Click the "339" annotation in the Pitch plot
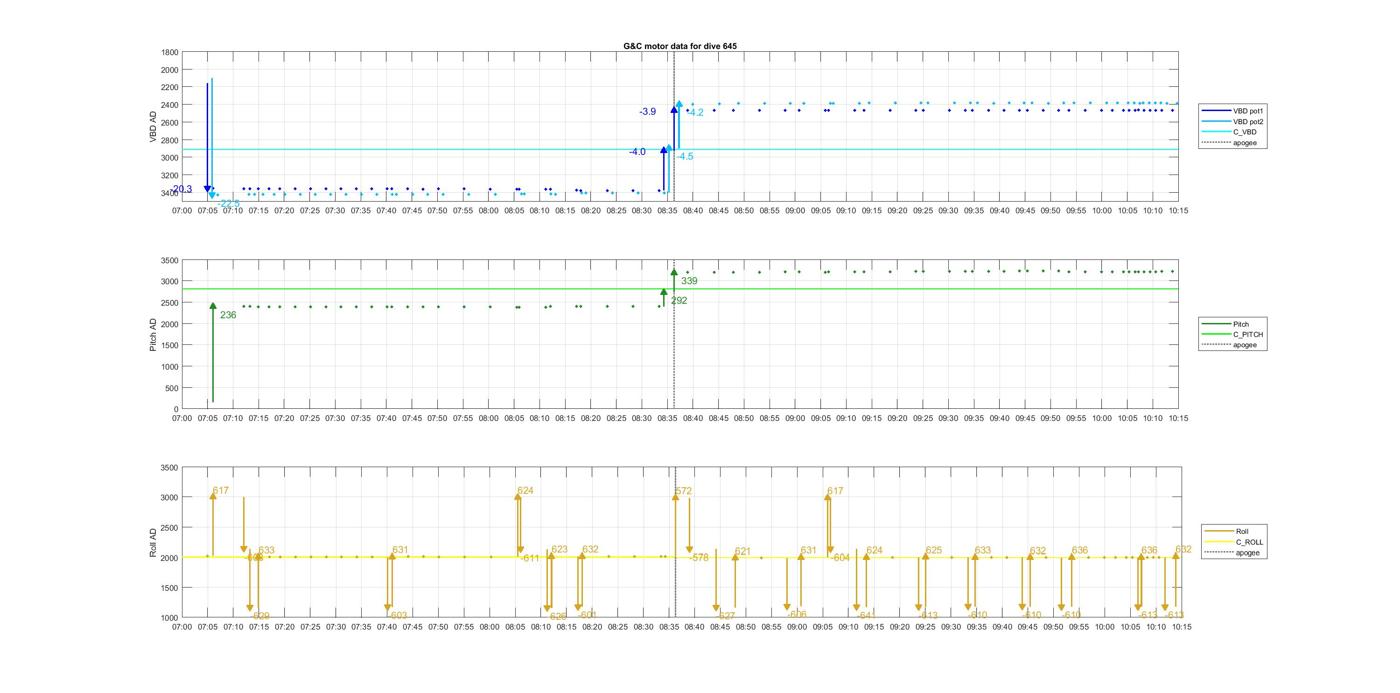 [689, 281]
